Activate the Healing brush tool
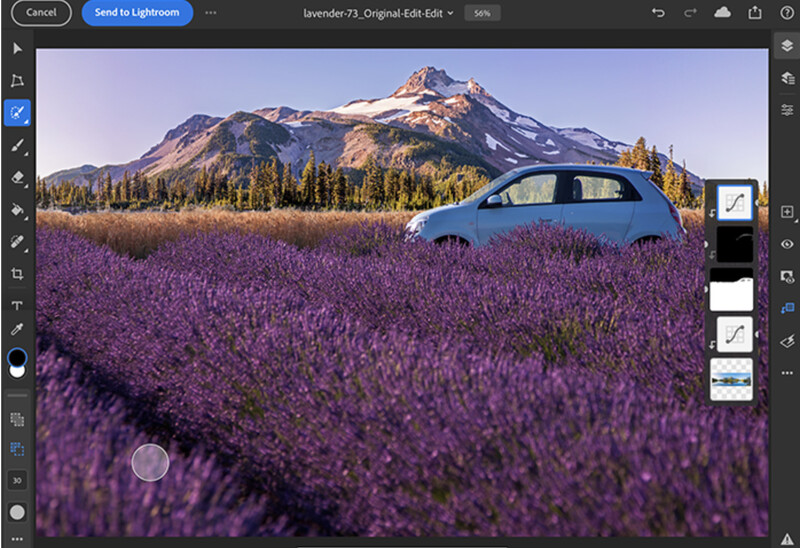 [17, 241]
